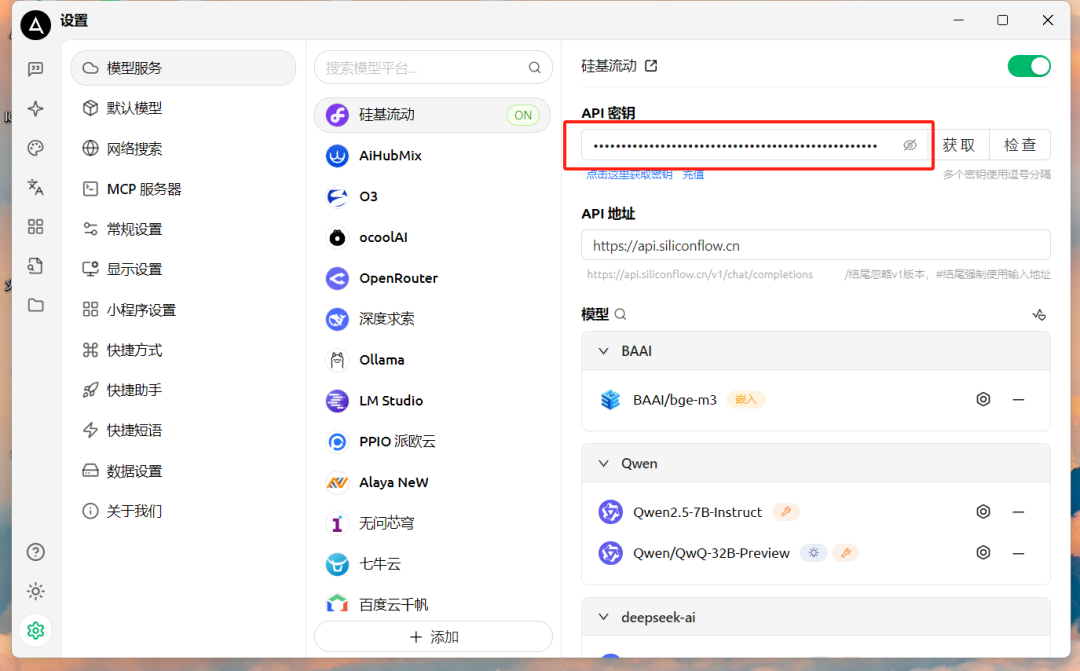The image size is (1080, 671).
Task: Open 小程序设置 settings section
Action: click(x=183, y=310)
